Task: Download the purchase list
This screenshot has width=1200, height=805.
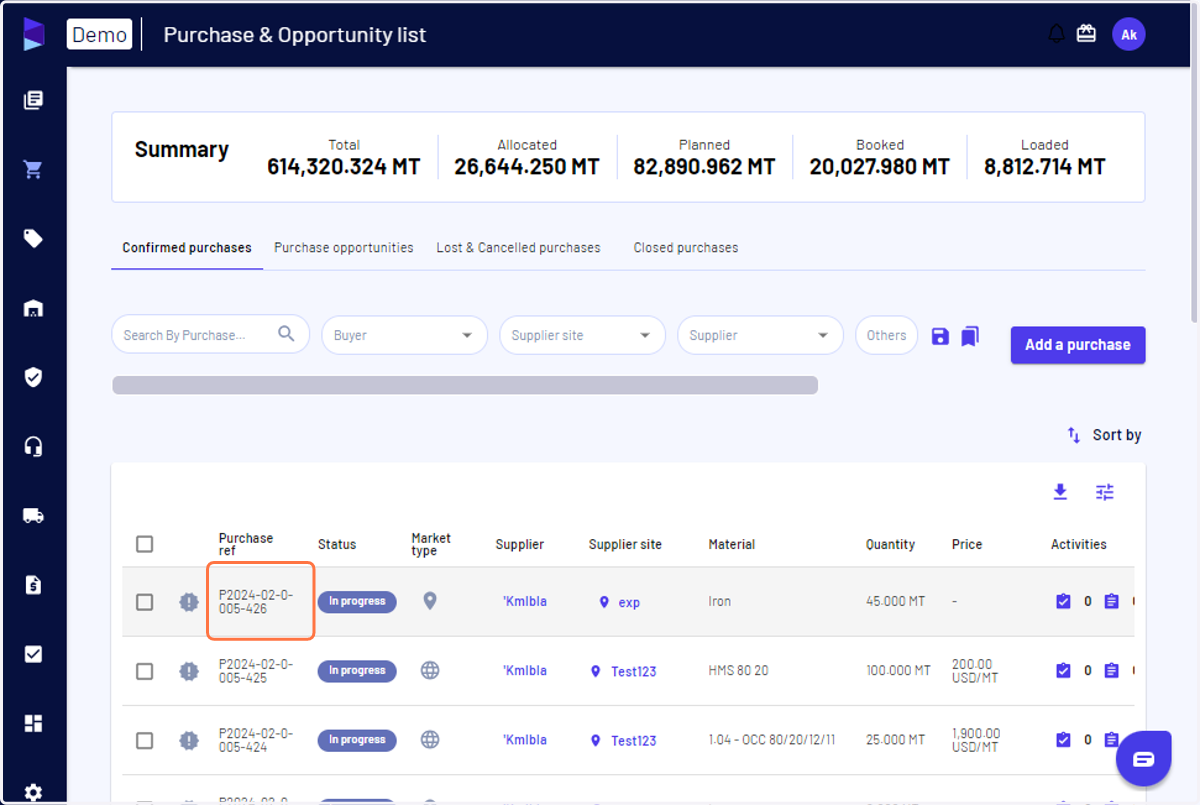Action: (1060, 491)
